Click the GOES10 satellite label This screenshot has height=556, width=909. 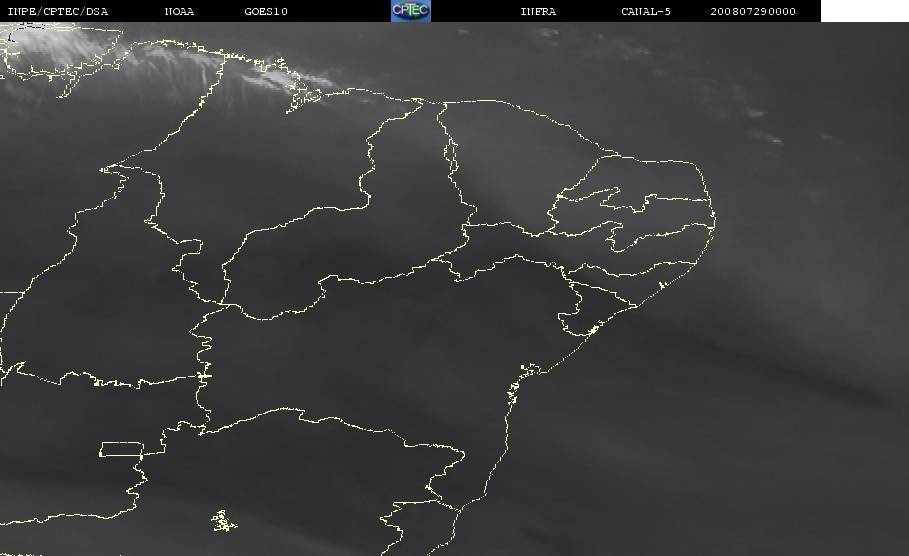266,12
